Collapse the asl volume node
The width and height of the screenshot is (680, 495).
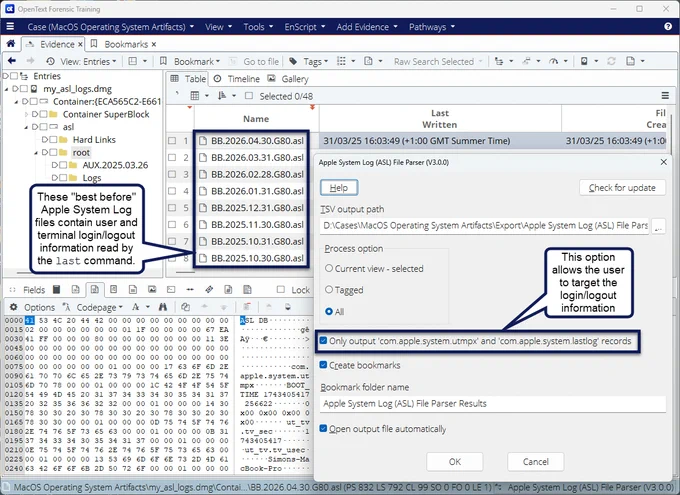click(26, 127)
